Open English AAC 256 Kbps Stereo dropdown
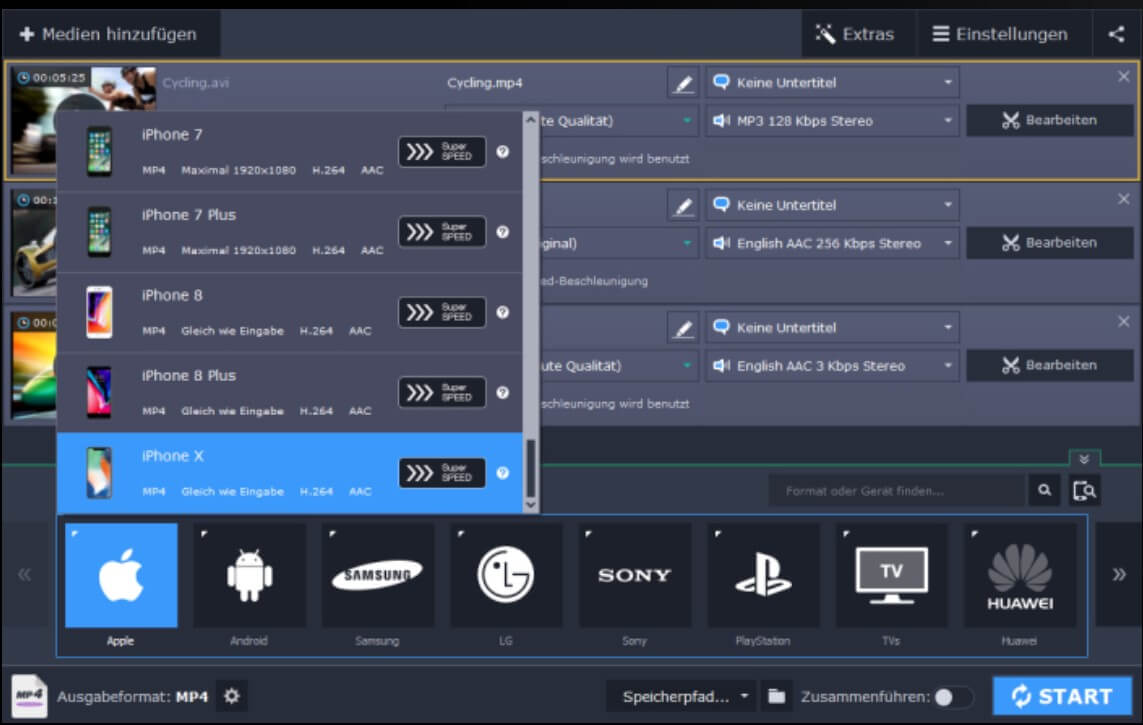The height and width of the screenshot is (725, 1143). (832, 243)
